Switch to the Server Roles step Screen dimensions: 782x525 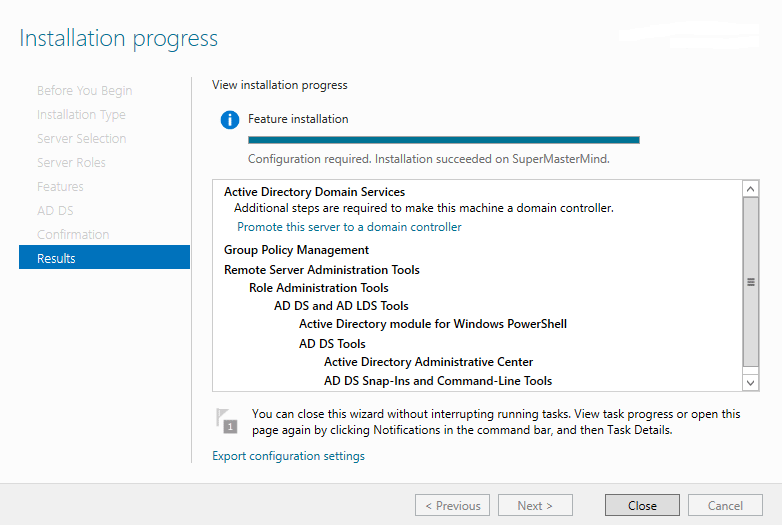pyautogui.click(x=71, y=162)
